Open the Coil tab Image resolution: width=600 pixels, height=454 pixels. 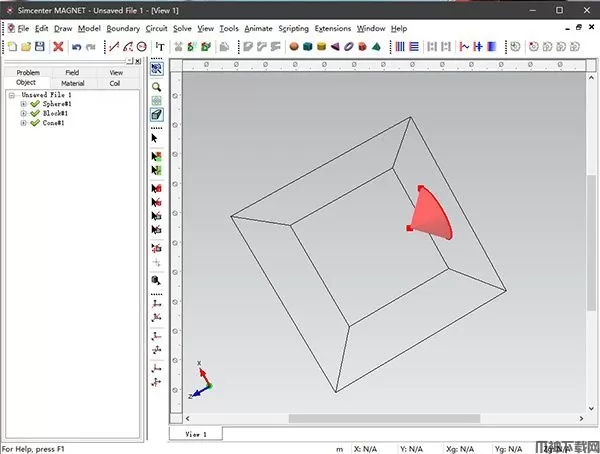point(115,83)
